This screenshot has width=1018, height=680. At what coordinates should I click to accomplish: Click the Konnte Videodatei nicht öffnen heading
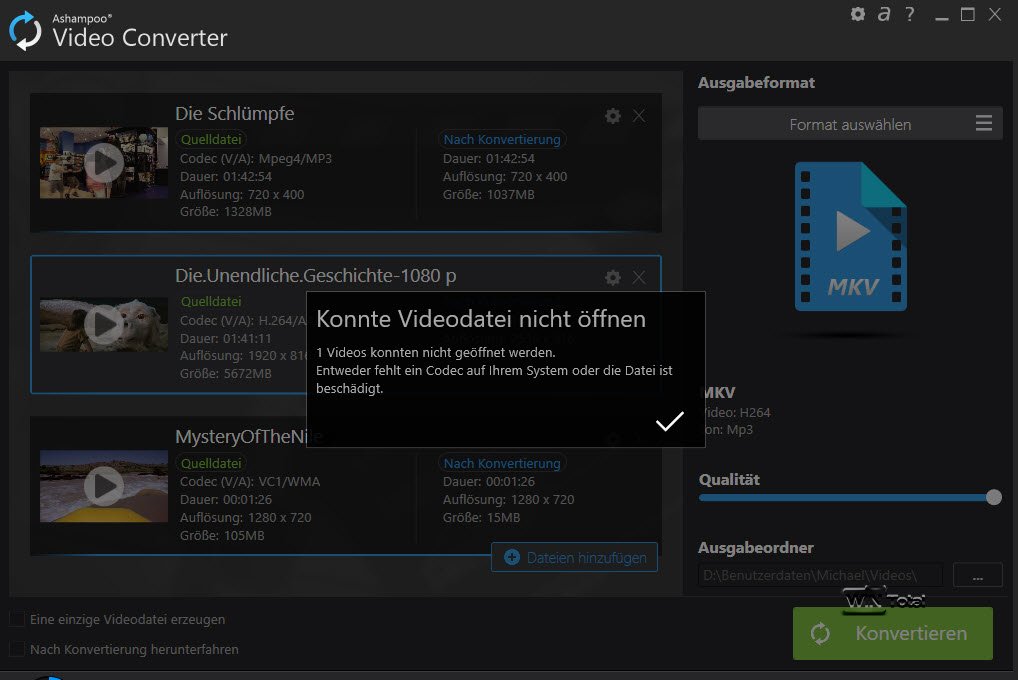point(480,319)
